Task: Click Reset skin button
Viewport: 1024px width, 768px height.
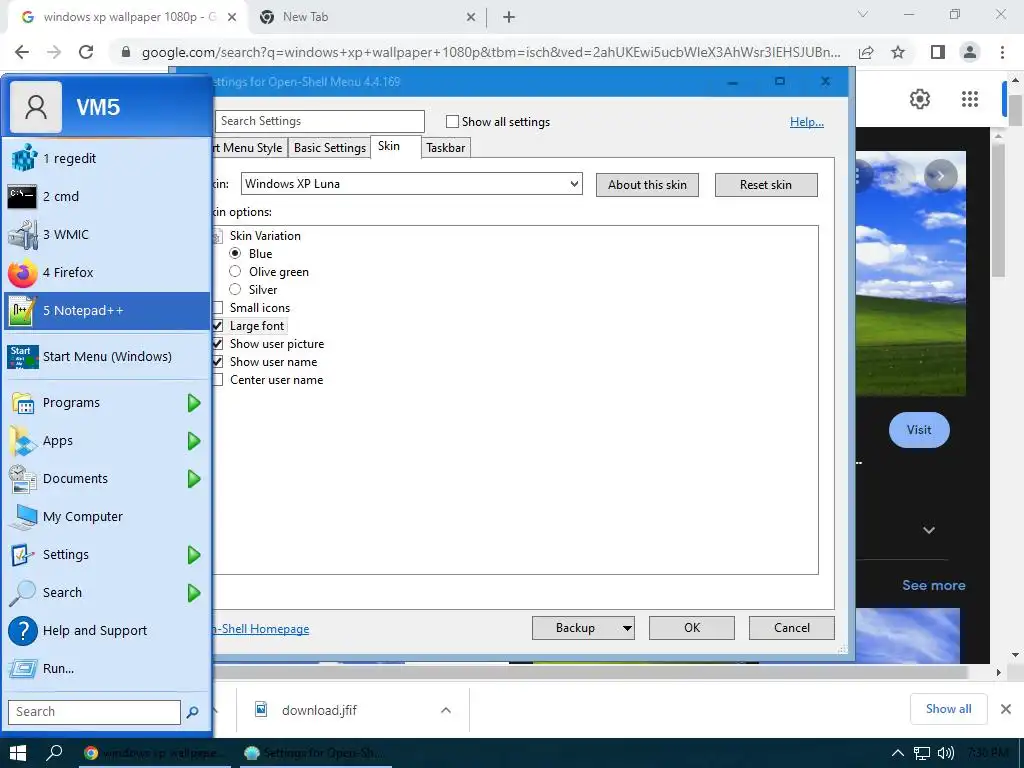Action: 766,185
